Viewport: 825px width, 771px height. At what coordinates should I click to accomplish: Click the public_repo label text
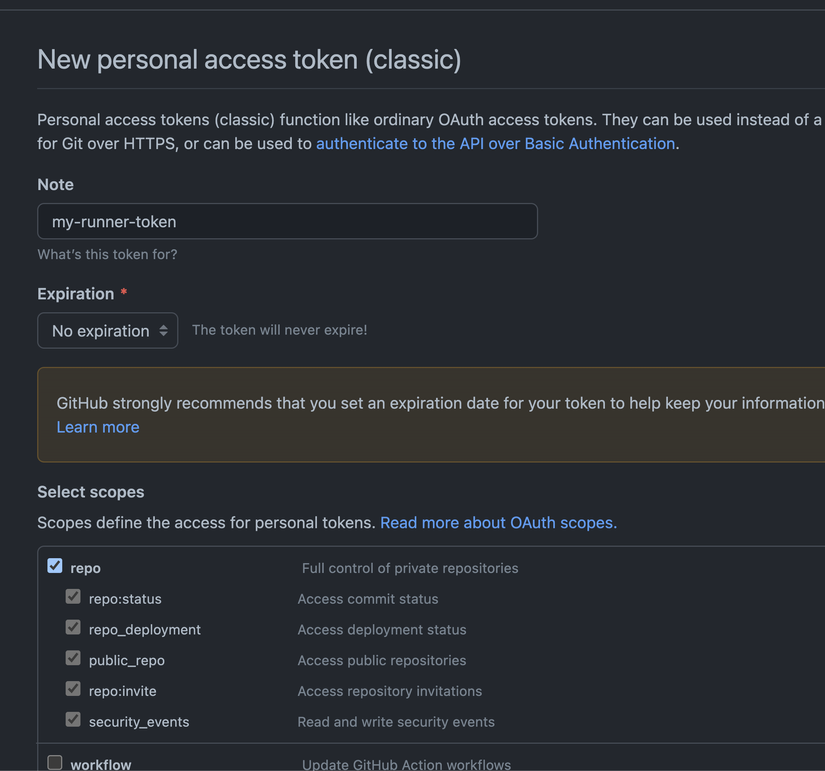(127, 661)
